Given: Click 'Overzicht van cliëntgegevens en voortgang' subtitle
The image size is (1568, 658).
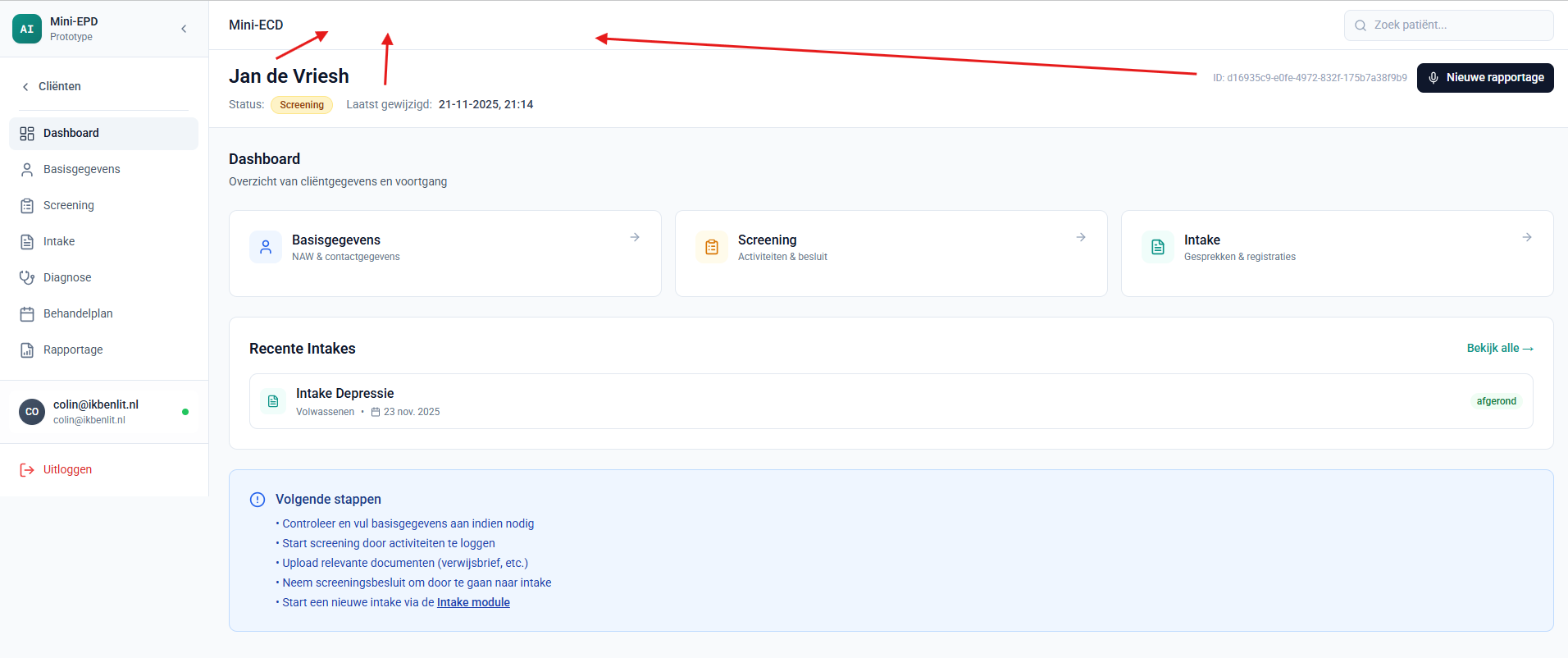Looking at the screenshot, I should [338, 182].
